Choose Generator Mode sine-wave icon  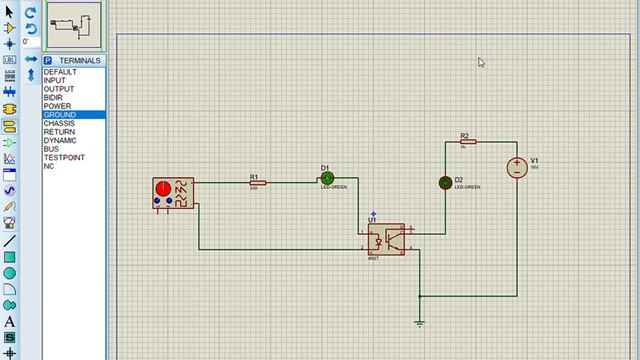click(x=9, y=191)
